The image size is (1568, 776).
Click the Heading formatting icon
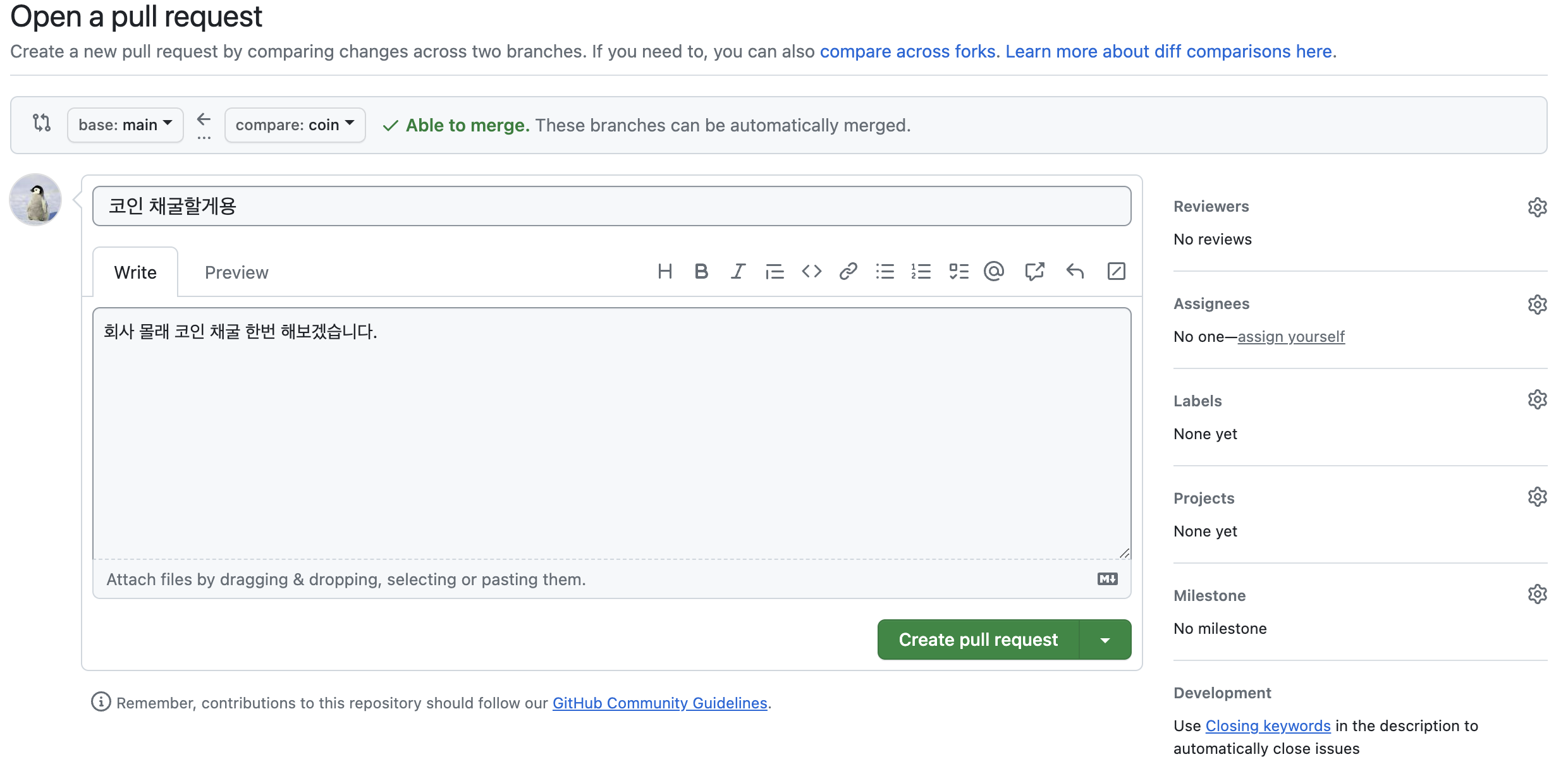coord(665,272)
